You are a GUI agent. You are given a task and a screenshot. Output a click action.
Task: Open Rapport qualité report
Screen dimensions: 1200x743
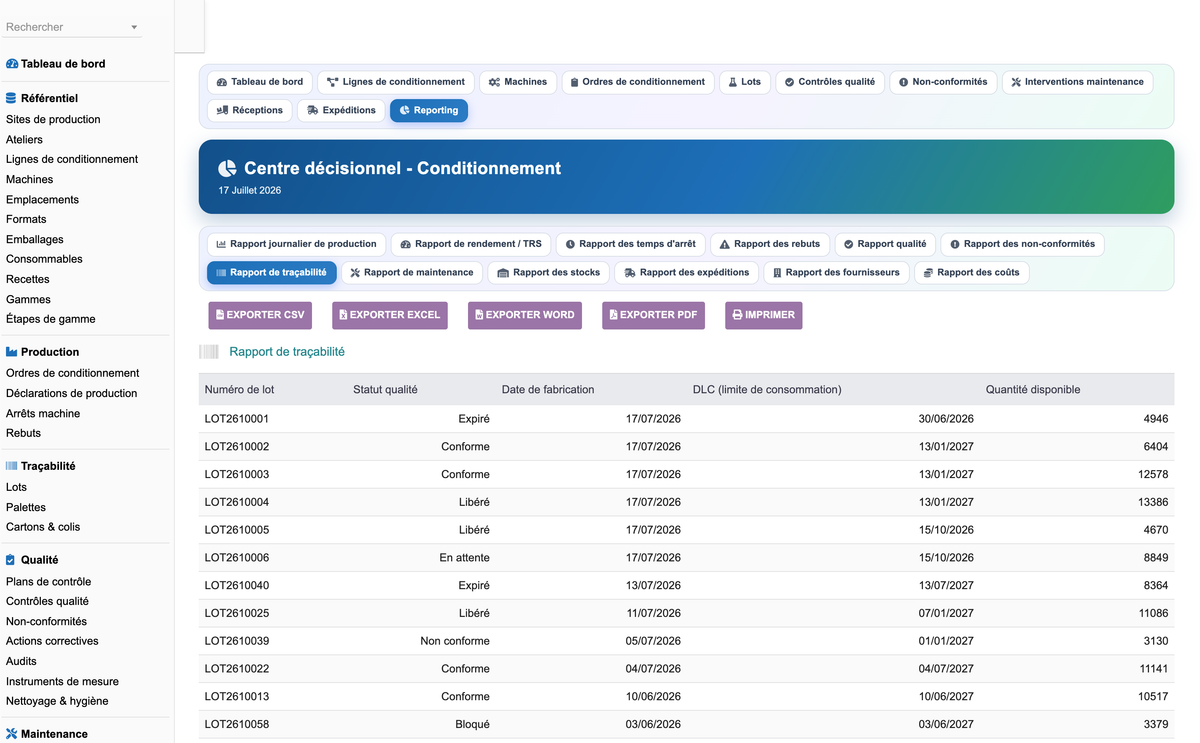(x=885, y=244)
